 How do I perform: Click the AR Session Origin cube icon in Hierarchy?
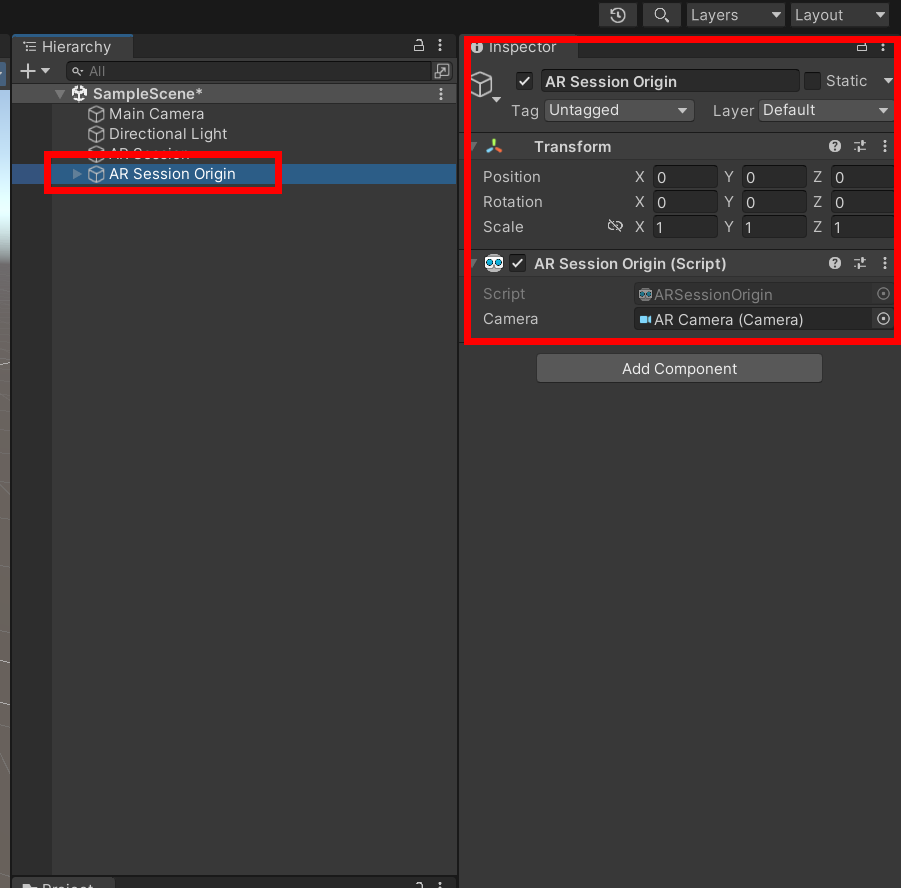point(96,174)
